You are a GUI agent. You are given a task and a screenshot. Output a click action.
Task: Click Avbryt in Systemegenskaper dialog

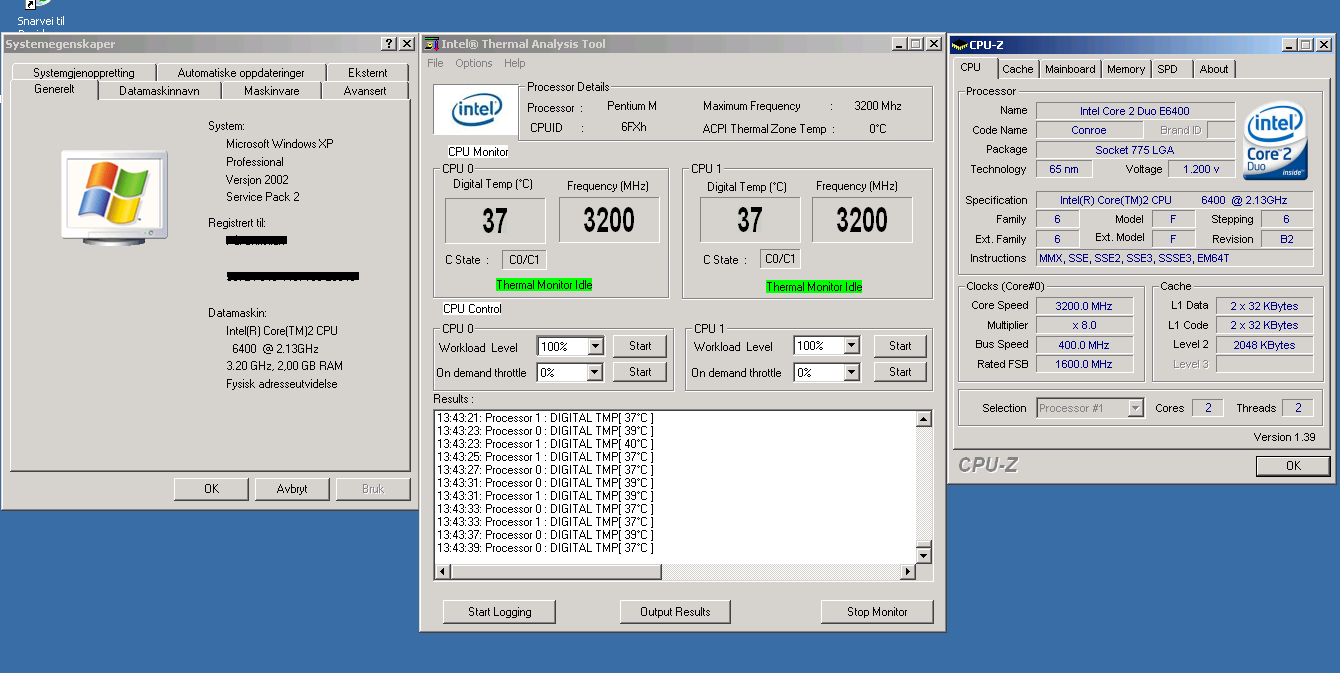[x=292, y=489]
